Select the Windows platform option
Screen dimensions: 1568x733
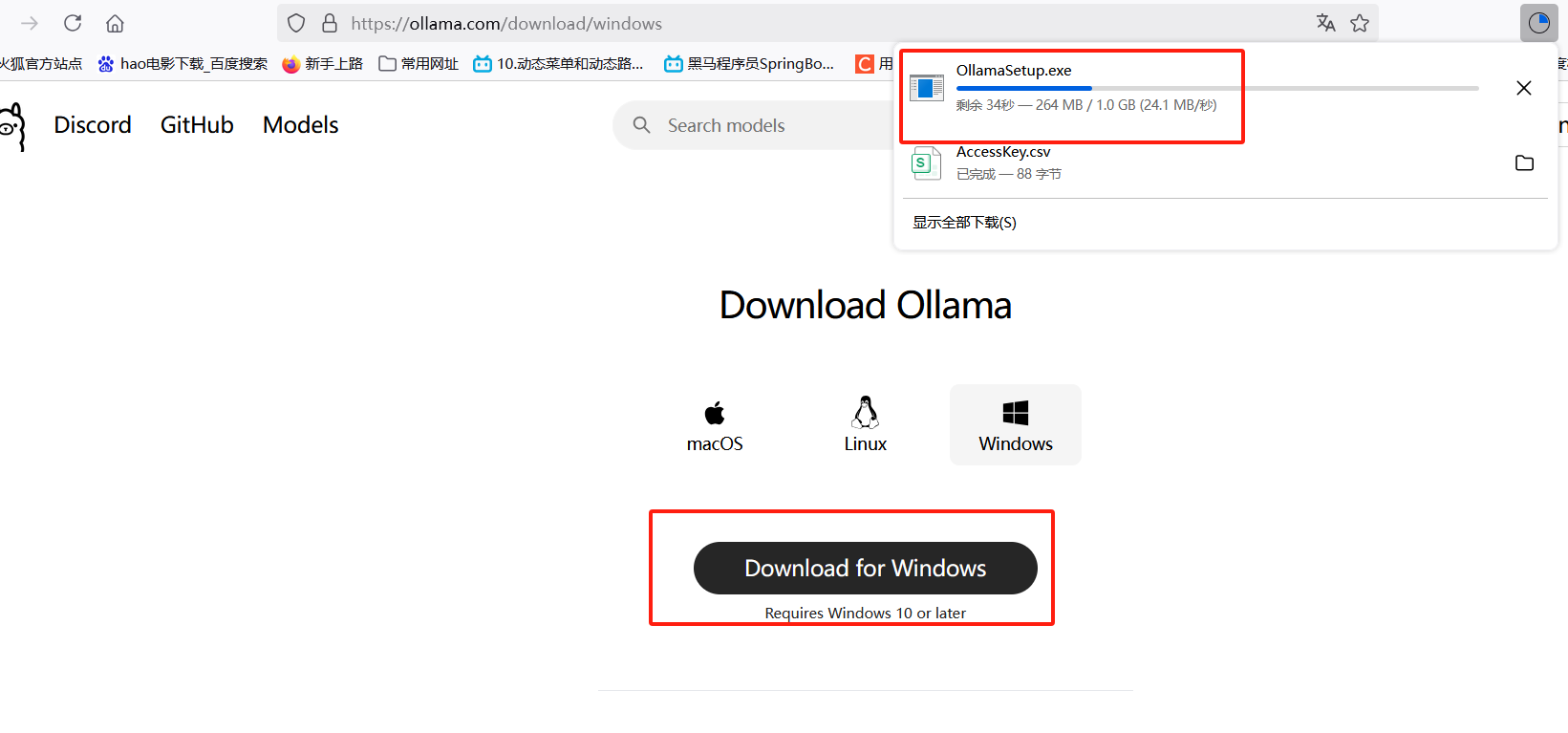pos(1016,425)
